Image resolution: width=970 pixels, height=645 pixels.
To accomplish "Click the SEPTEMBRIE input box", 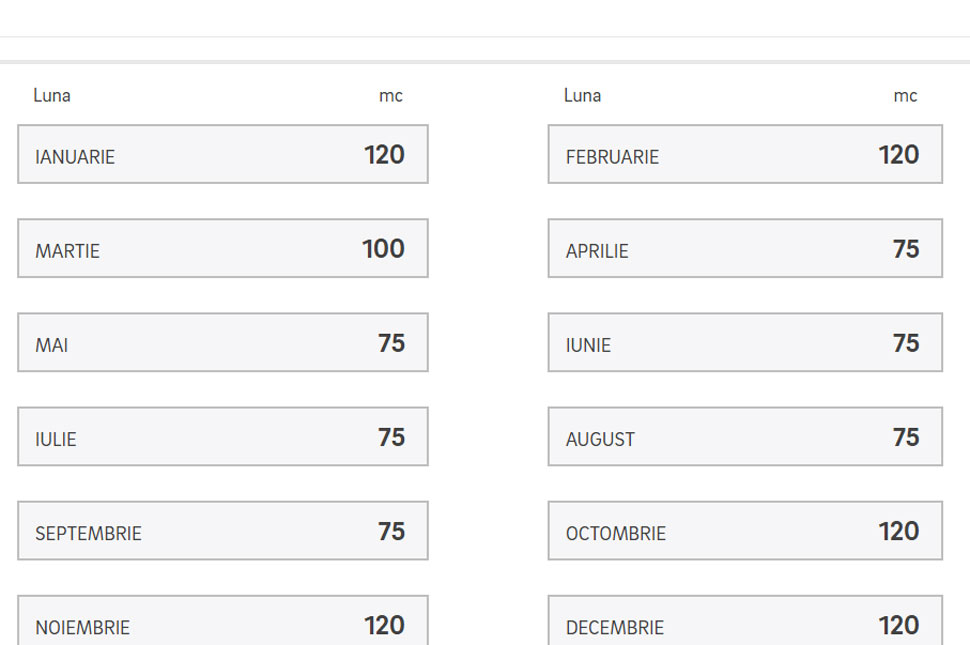I will [x=222, y=531].
